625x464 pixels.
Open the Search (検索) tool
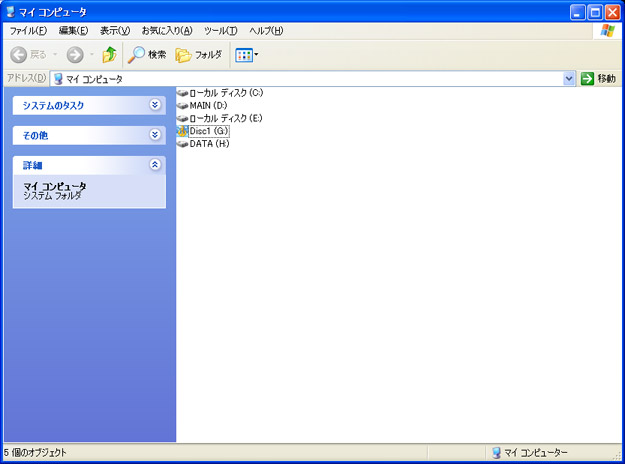click(147, 55)
